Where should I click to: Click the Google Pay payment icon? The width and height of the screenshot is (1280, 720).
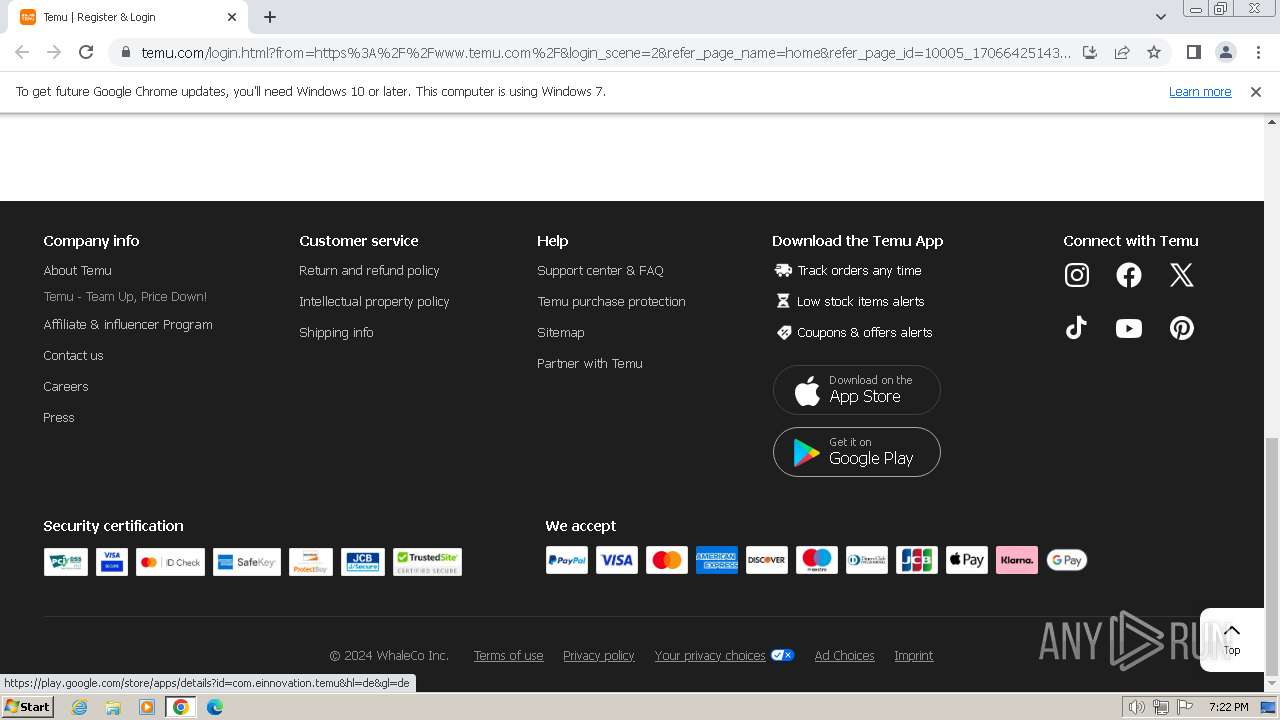click(x=1067, y=560)
